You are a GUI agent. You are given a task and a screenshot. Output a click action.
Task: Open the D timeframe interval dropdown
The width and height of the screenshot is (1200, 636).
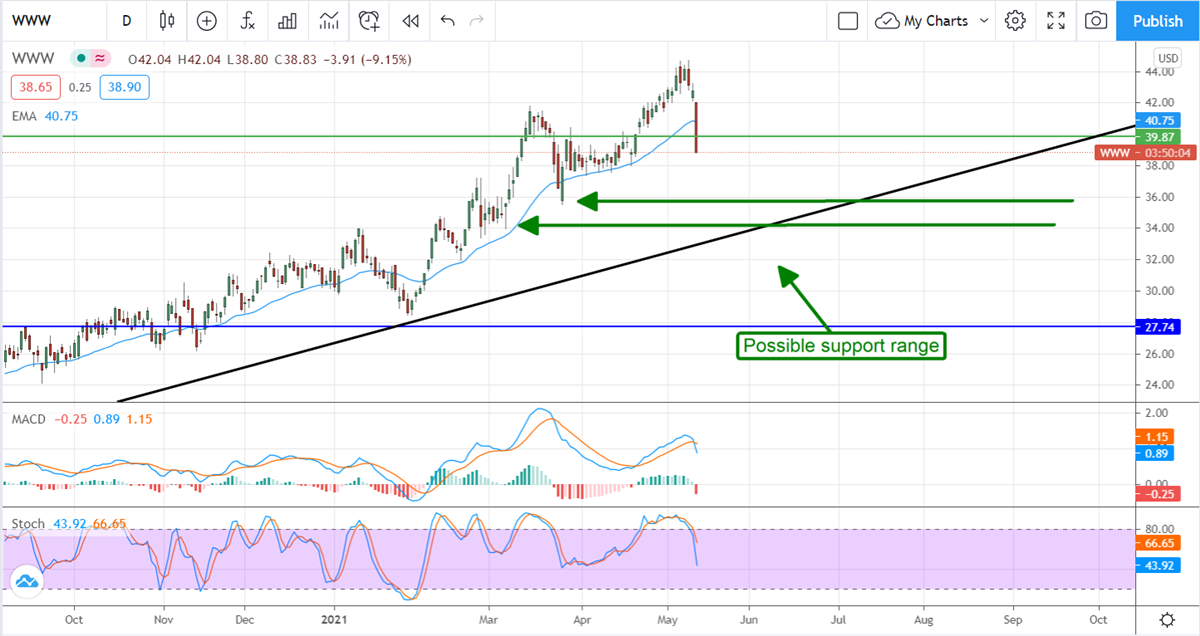(x=126, y=20)
